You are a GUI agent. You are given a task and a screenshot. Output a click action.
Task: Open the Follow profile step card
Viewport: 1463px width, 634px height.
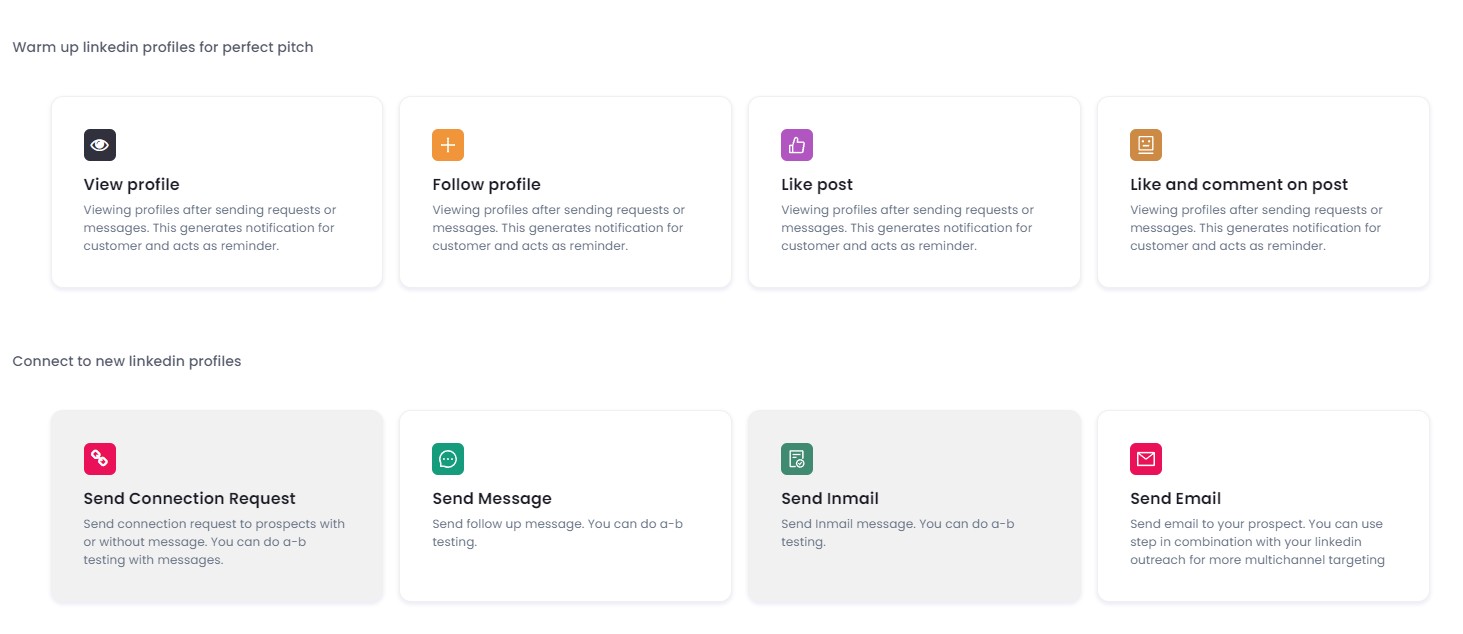[x=564, y=192]
